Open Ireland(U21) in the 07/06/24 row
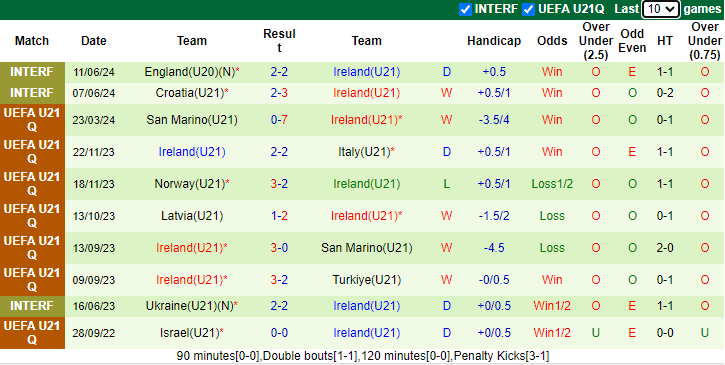Viewport: 725px width, 365px height. [367, 93]
